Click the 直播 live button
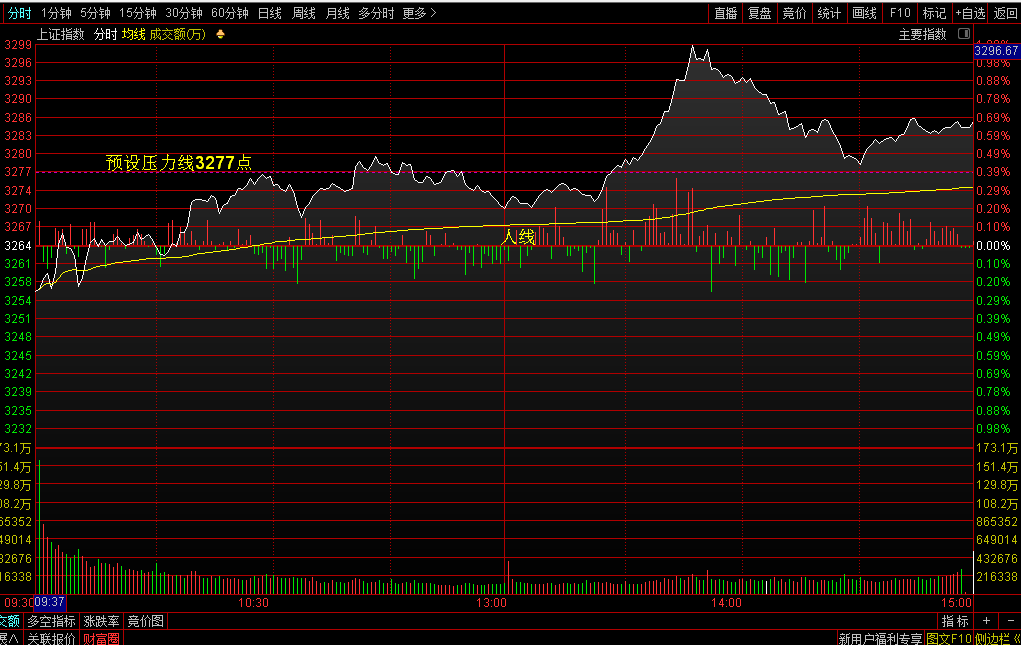Image resolution: width=1021 pixels, height=645 pixels. [x=725, y=13]
